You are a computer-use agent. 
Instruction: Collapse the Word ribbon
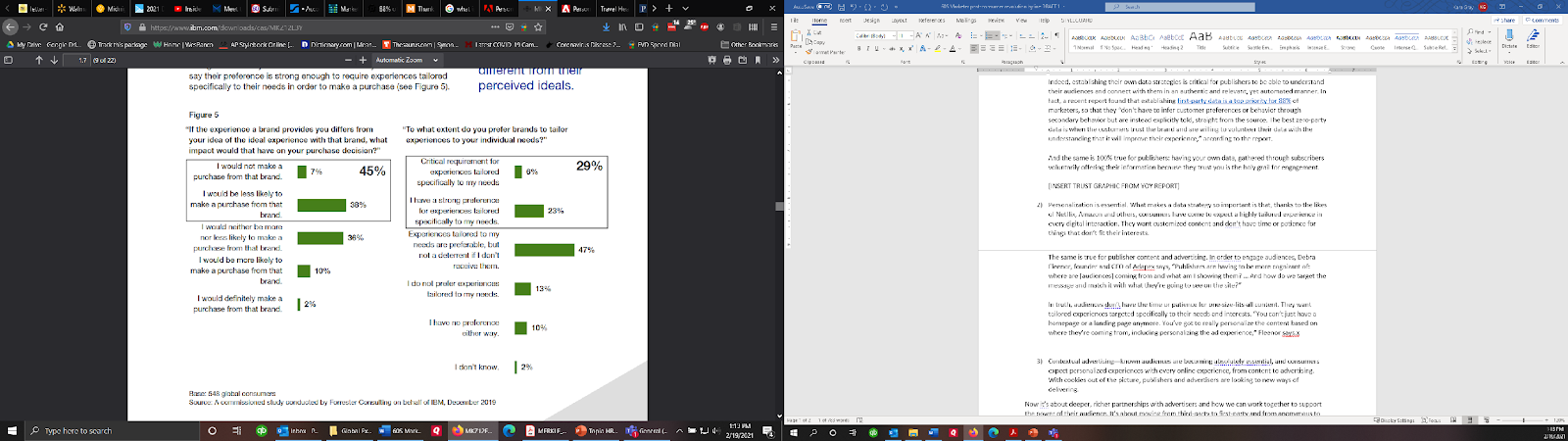[x=1561, y=62]
